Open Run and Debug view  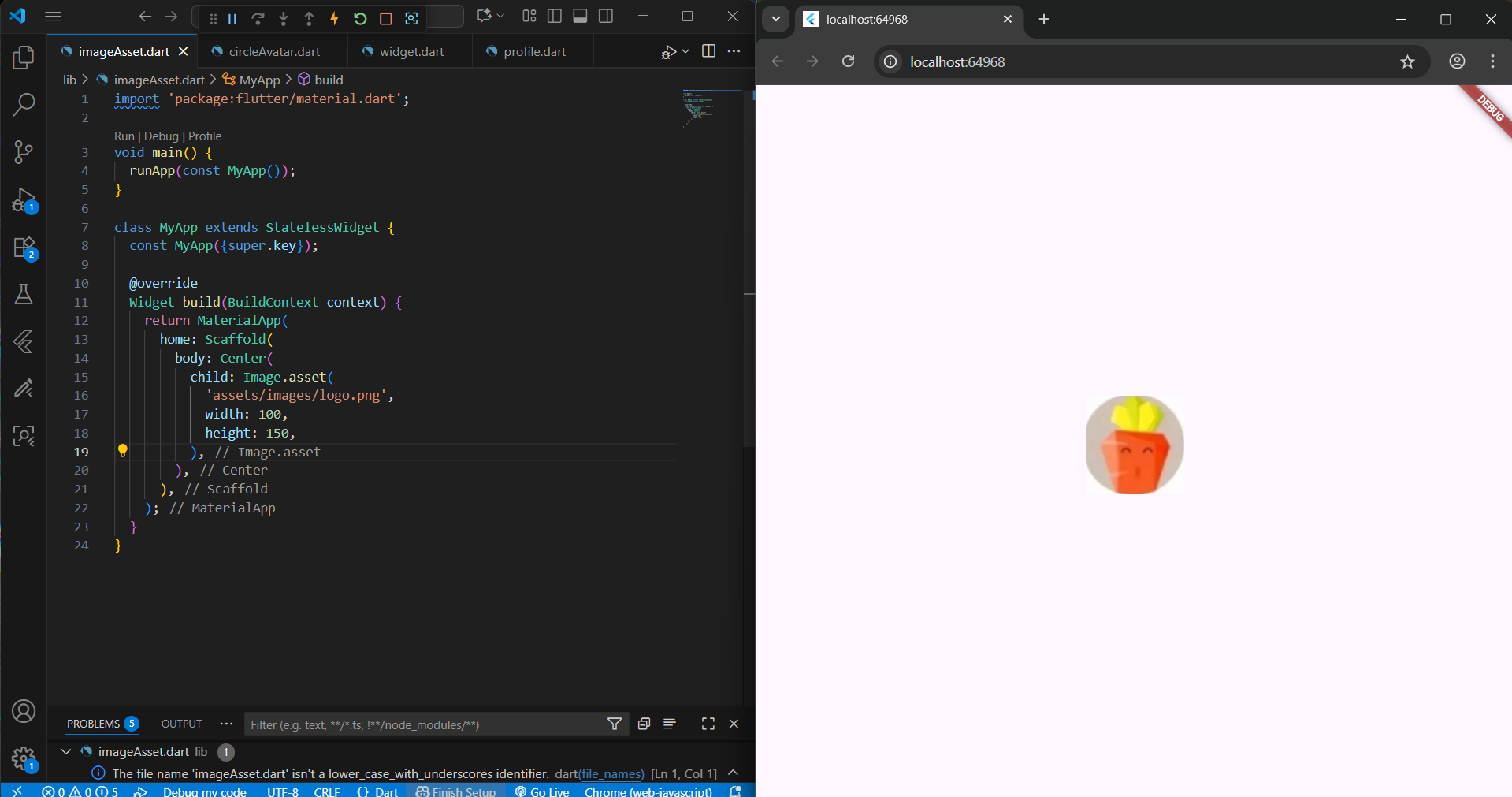pyautogui.click(x=24, y=200)
